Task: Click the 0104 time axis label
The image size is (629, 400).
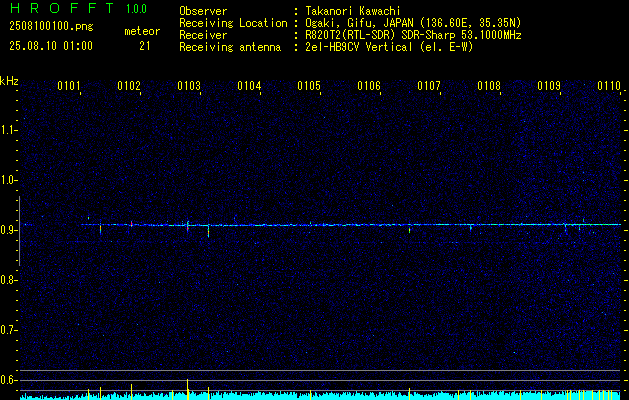Action: tap(249, 85)
